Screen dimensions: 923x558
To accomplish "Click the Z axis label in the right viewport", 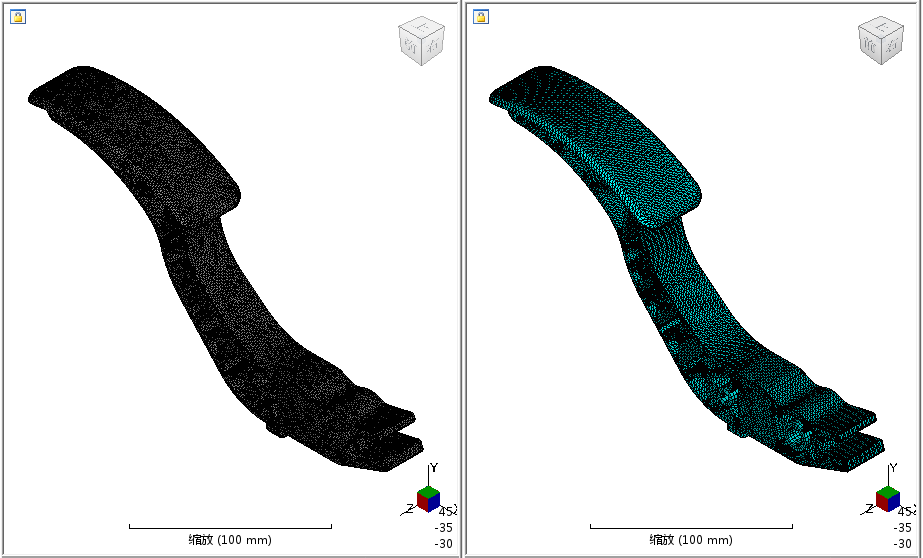I will (868, 509).
